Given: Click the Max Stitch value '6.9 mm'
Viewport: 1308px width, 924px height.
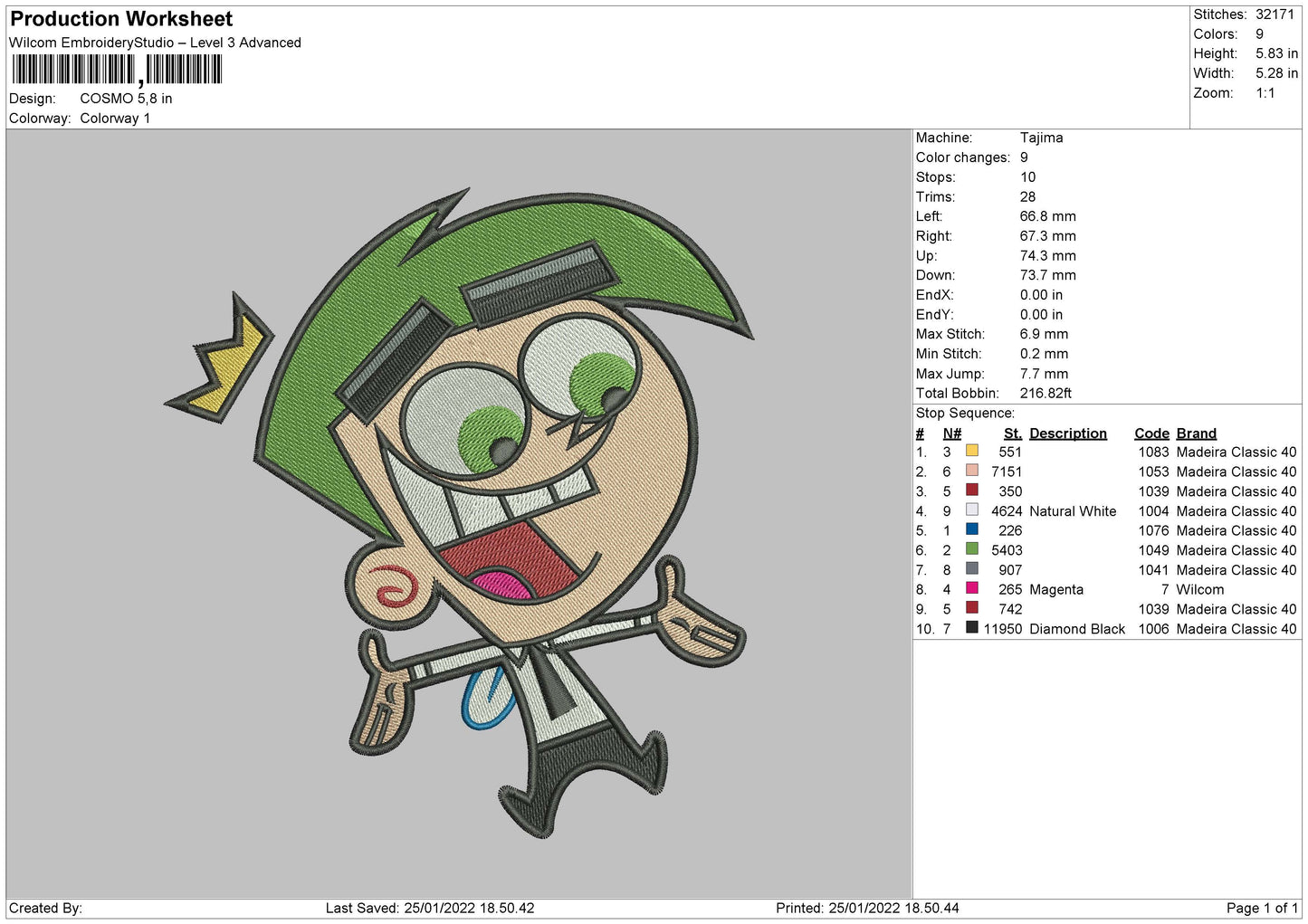Looking at the screenshot, I should point(1044,334).
